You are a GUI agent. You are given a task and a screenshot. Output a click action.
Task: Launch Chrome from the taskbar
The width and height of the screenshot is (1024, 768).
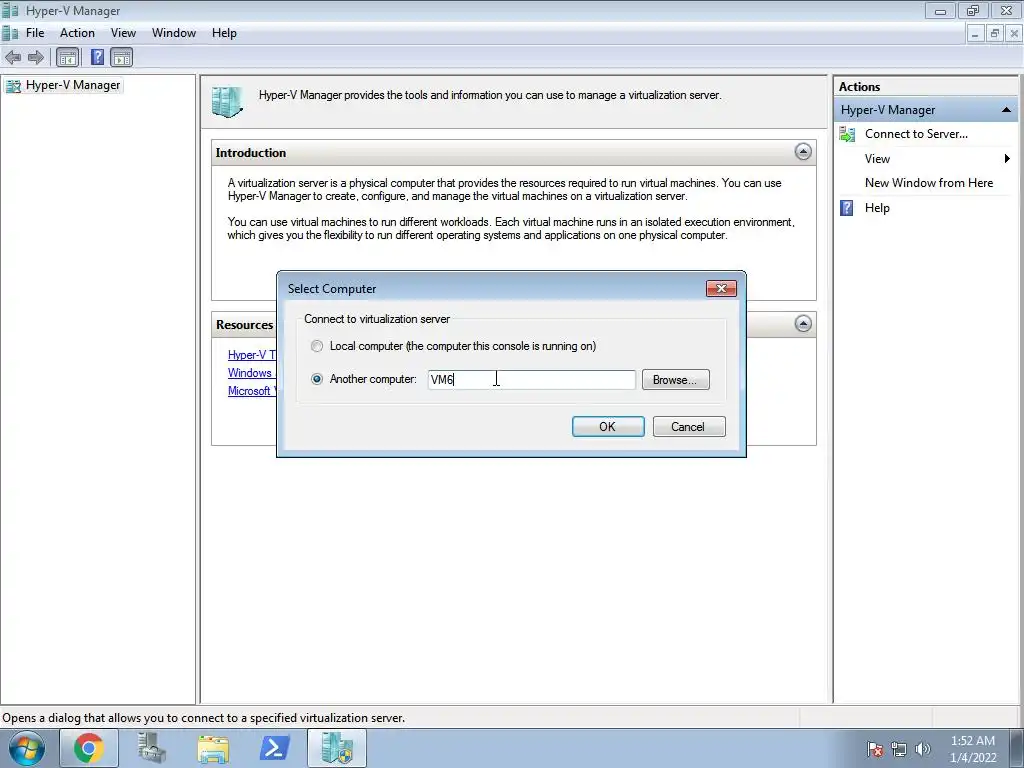(x=89, y=748)
